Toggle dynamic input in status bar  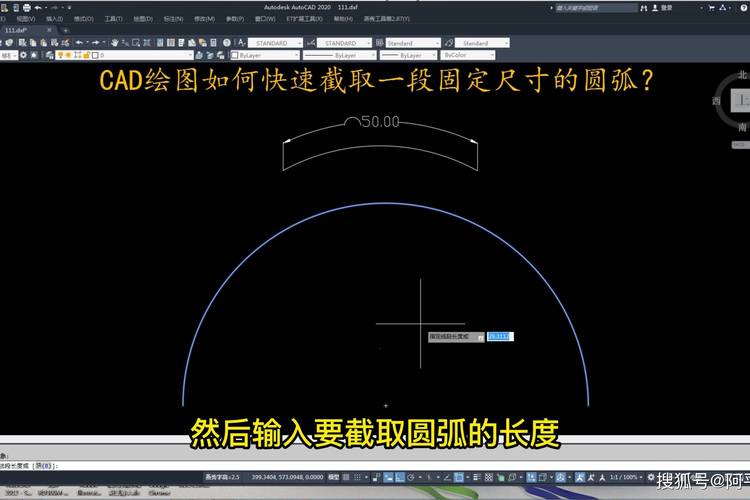click(x=388, y=477)
